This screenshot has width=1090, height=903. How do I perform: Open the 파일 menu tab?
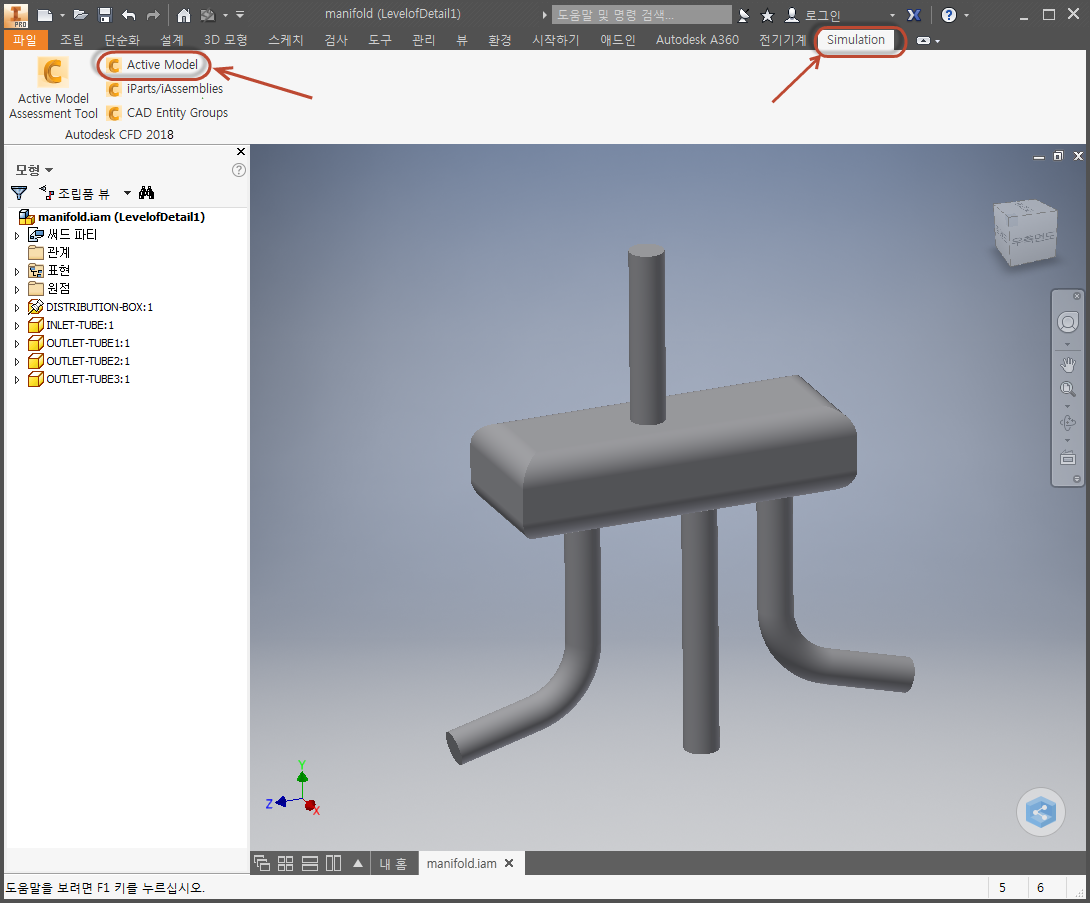pos(25,40)
